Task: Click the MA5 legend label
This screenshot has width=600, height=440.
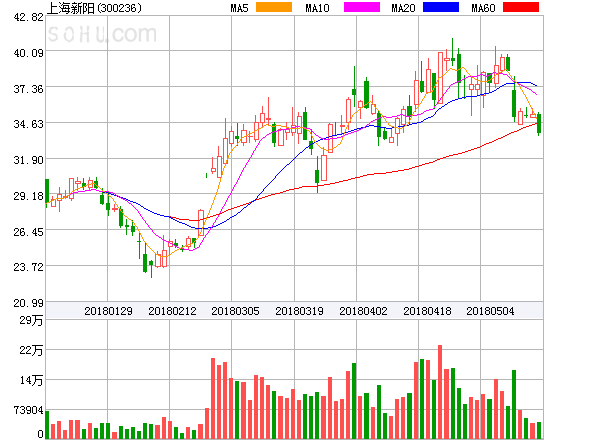Action: point(240,8)
